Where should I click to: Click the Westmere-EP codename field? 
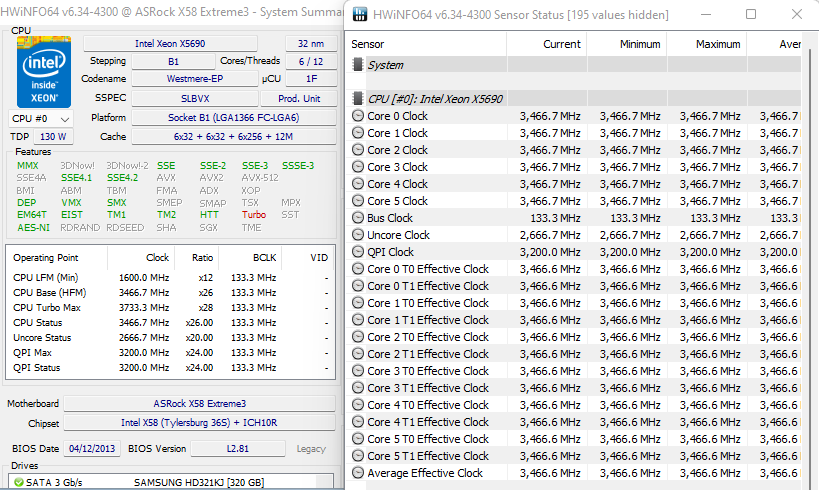pyautogui.click(x=195, y=79)
